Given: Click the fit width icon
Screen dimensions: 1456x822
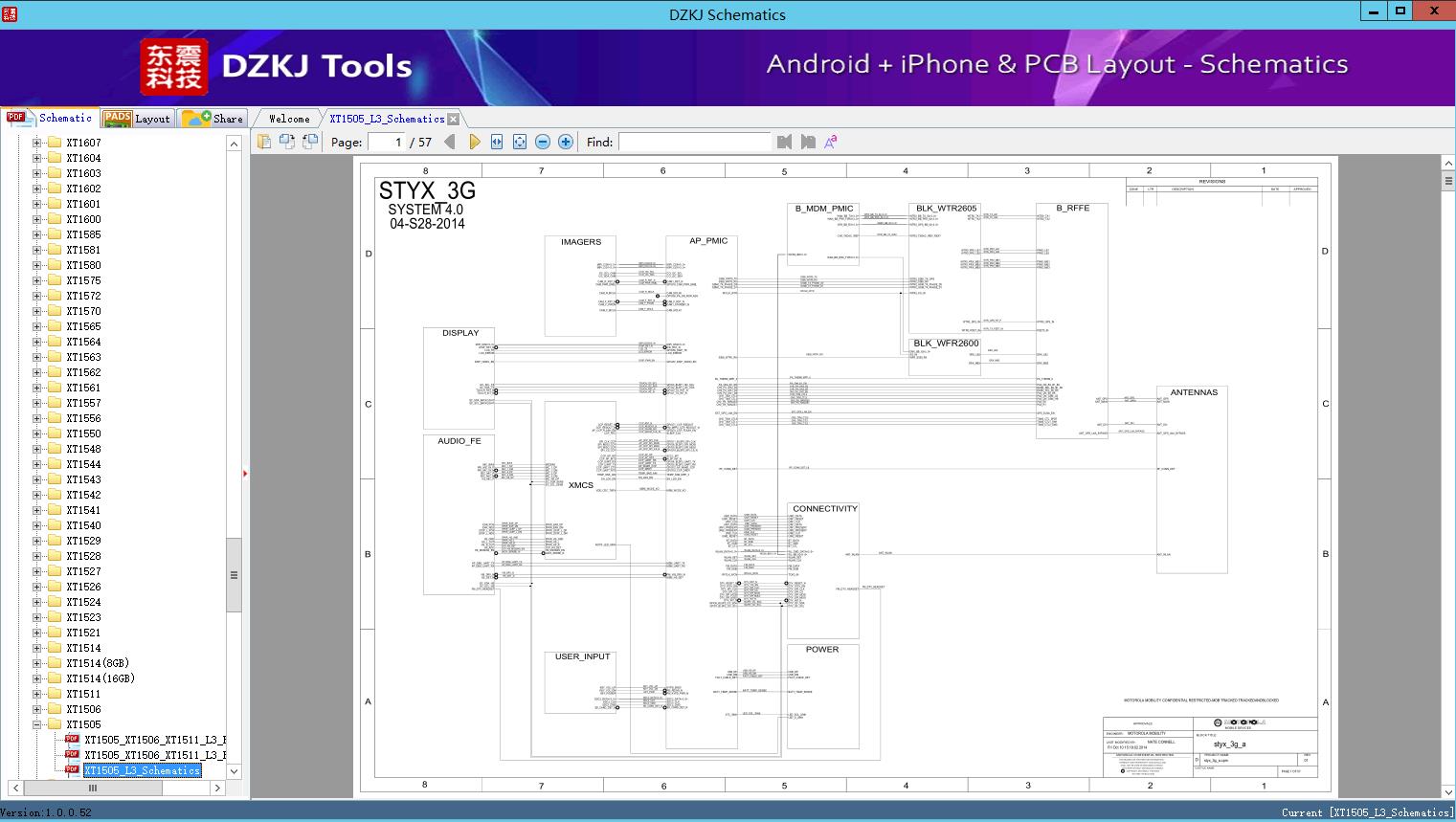Looking at the screenshot, I should [x=497, y=142].
